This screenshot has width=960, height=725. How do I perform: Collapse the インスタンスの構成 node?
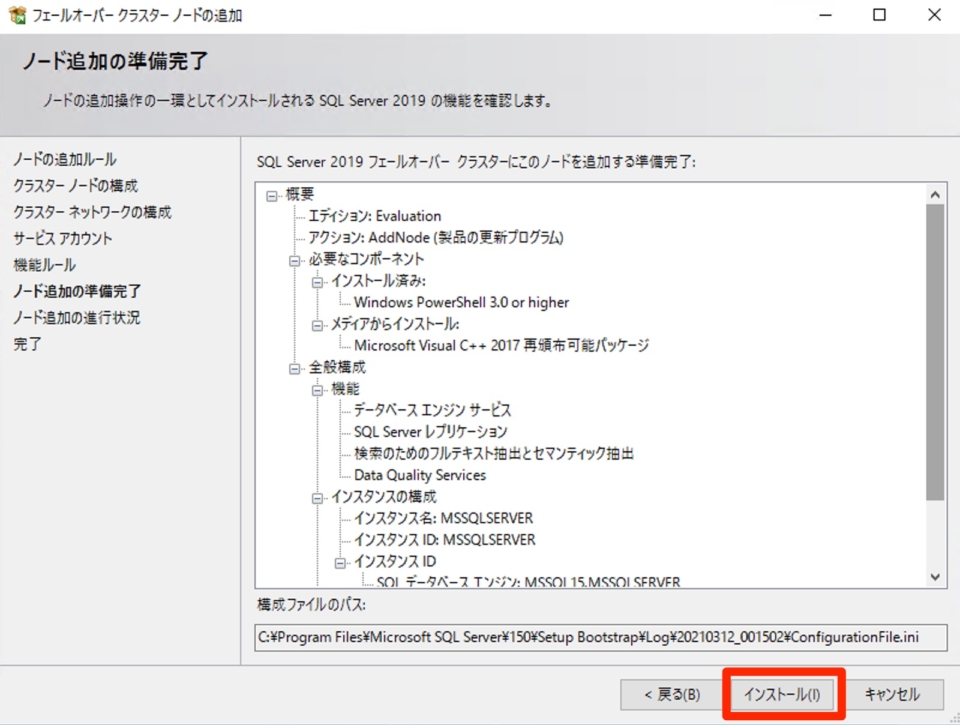[317, 498]
